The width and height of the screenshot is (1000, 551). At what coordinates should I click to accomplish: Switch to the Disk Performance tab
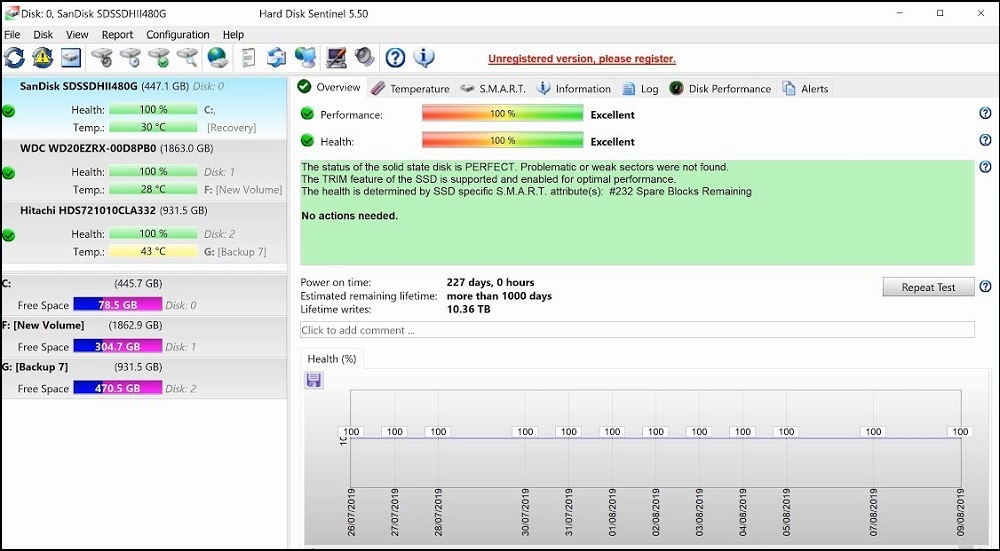tap(721, 89)
